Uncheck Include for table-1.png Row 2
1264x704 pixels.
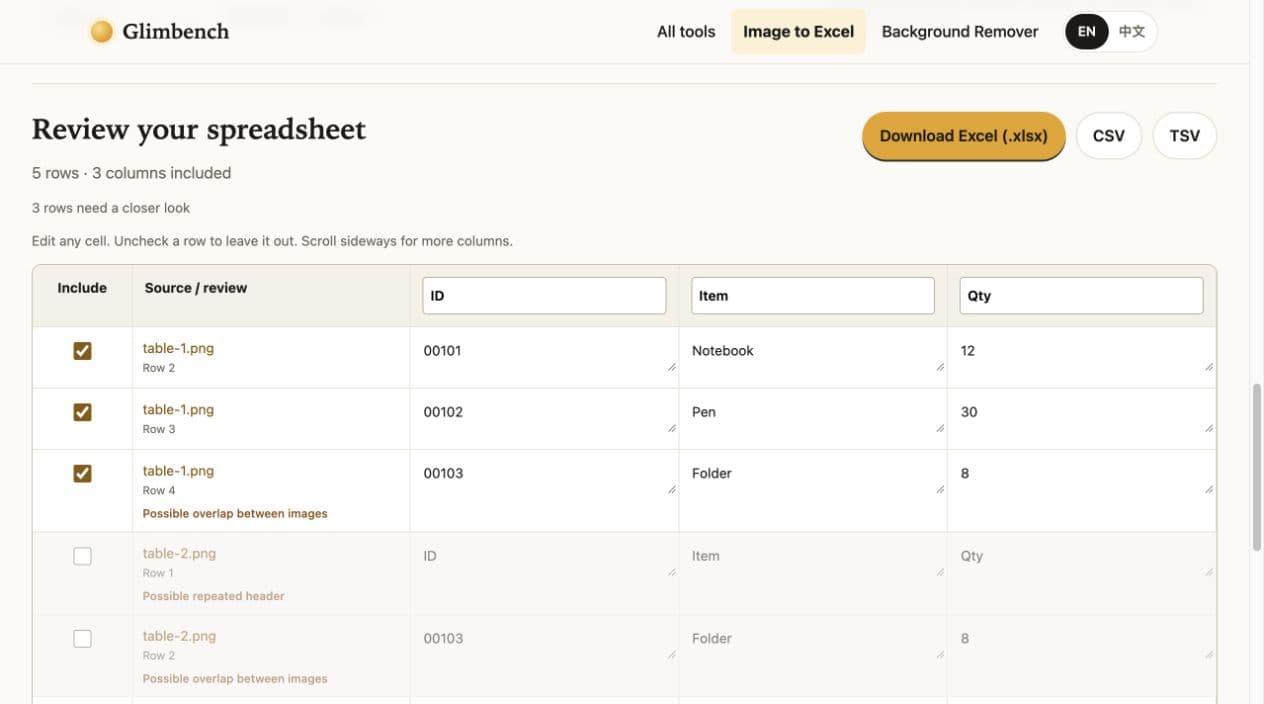click(x=83, y=351)
